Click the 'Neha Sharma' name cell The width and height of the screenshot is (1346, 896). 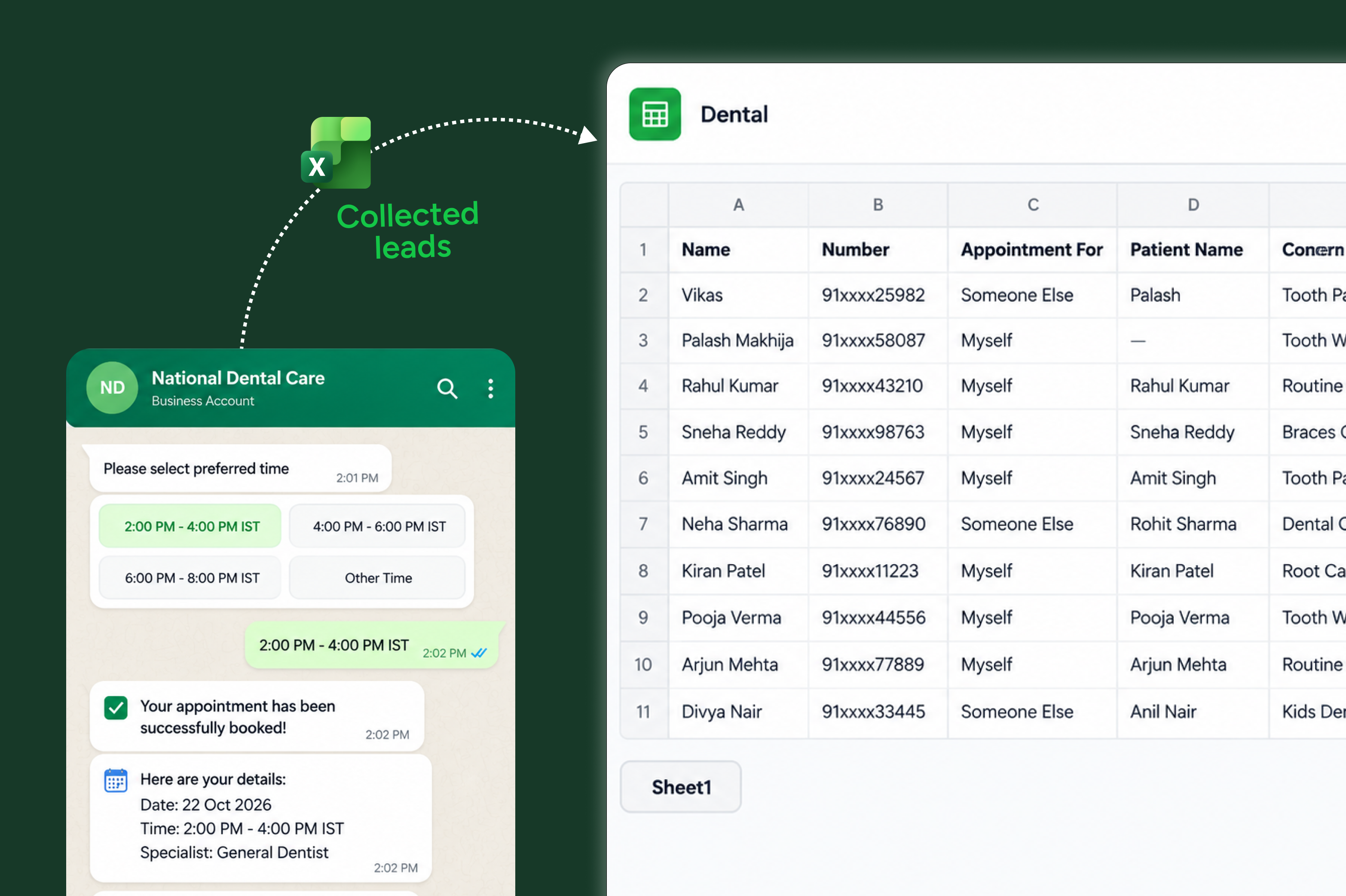(x=739, y=524)
